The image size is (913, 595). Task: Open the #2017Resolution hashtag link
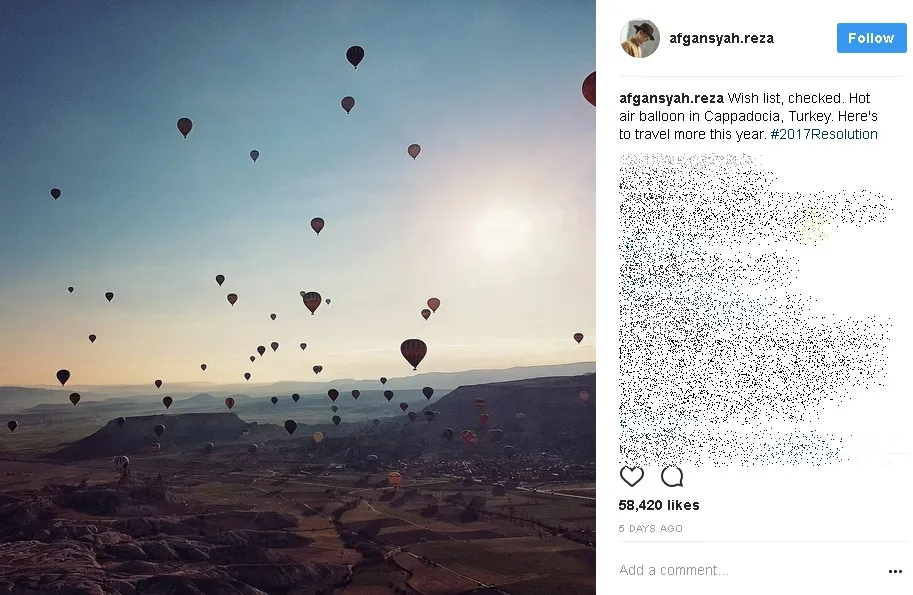coord(824,134)
